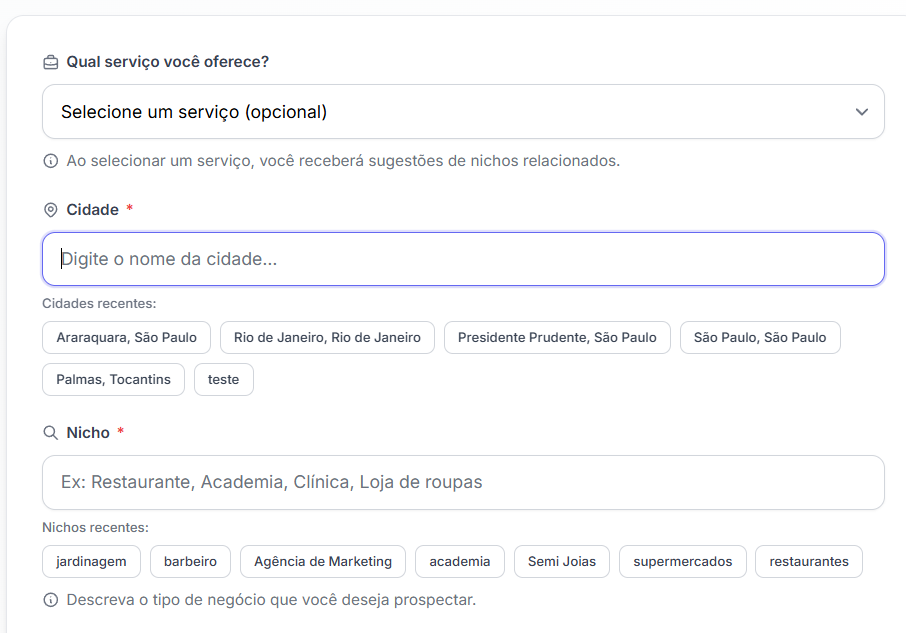
Task: Select the 'jardinagem' recent niche
Action: (91, 562)
